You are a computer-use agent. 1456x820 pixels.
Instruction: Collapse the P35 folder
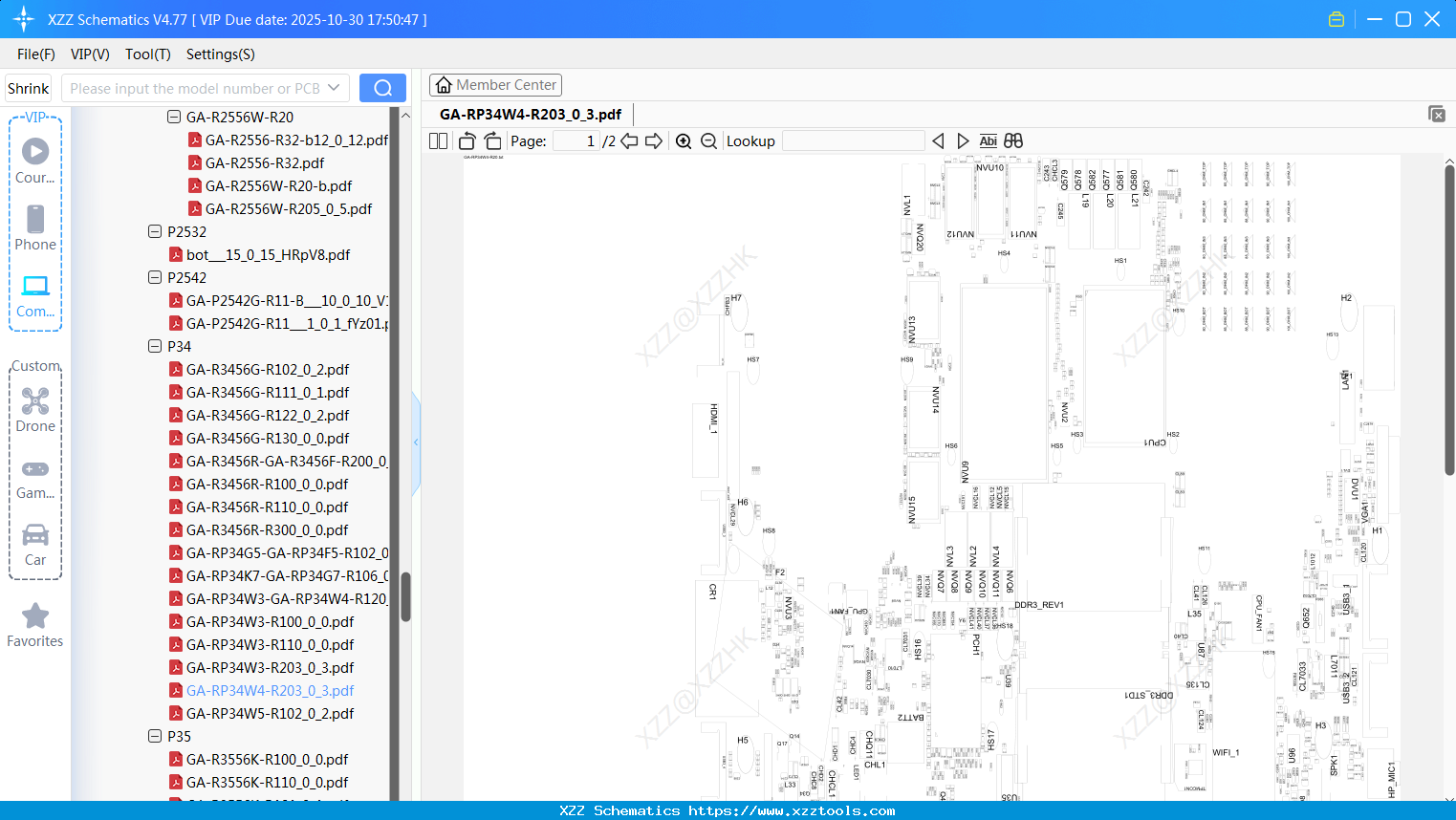click(155, 736)
